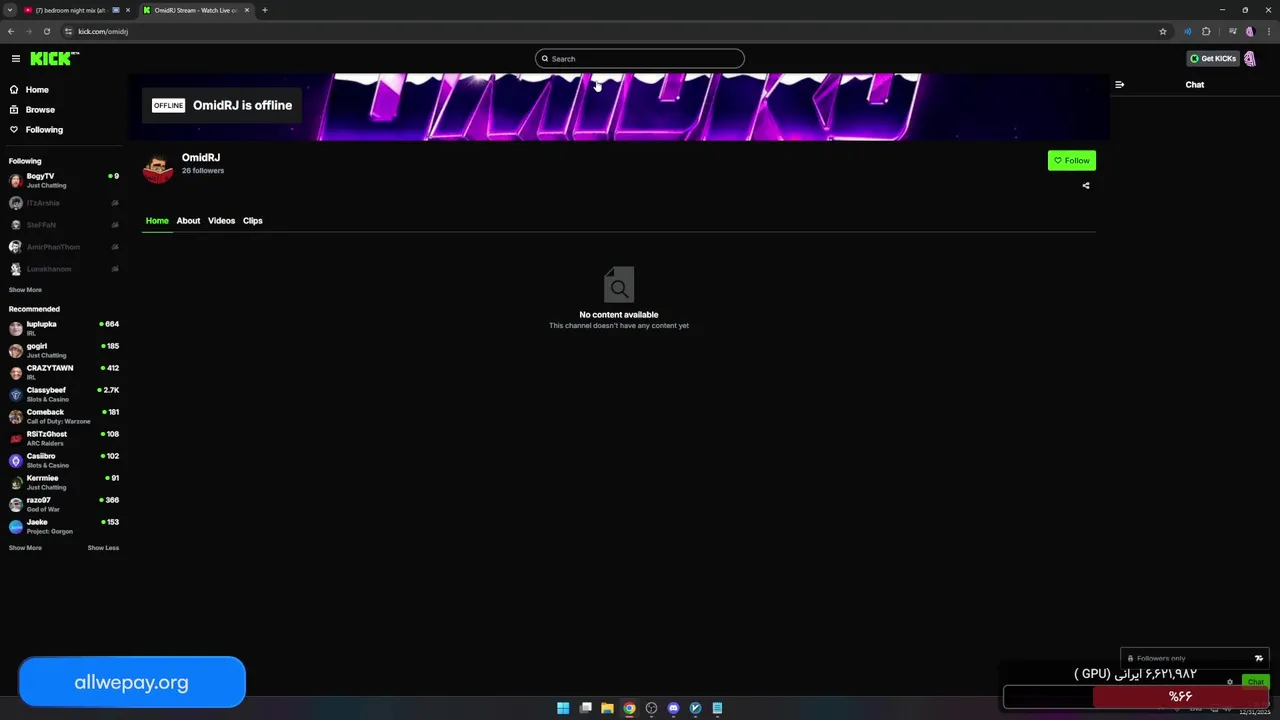
Task: Click the Chrome taskbar icon
Action: coord(629,708)
